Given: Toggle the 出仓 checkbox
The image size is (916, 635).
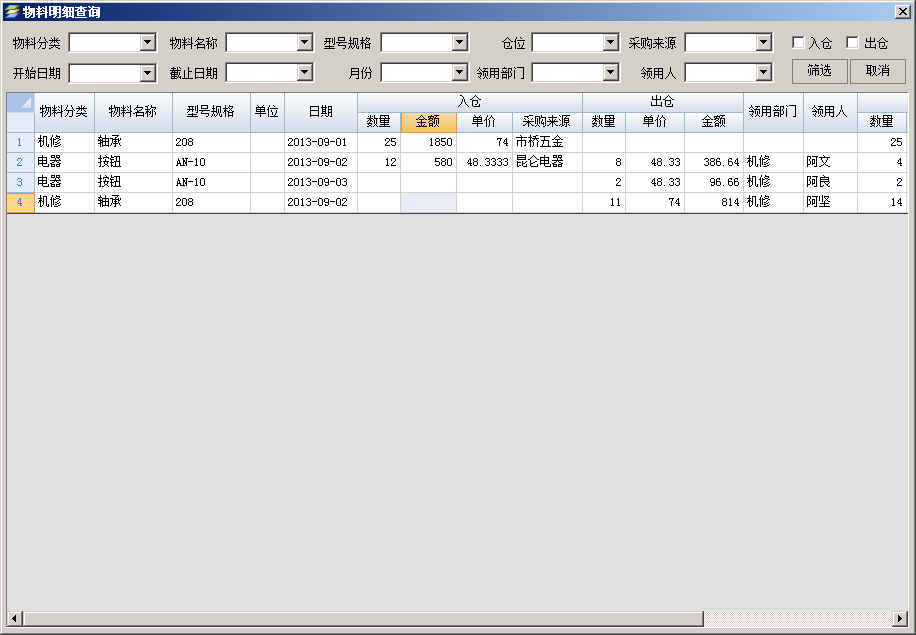Looking at the screenshot, I should [x=852, y=43].
